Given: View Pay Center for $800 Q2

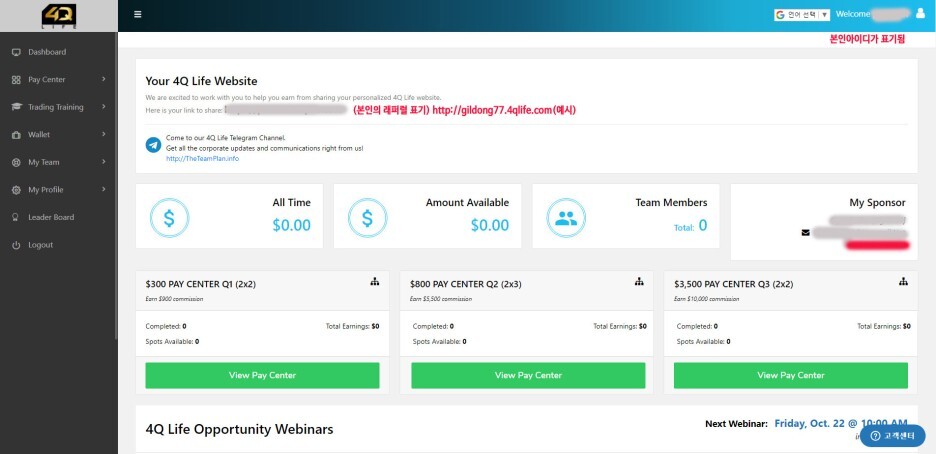Looking at the screenshot, I should tap(528, 375).
